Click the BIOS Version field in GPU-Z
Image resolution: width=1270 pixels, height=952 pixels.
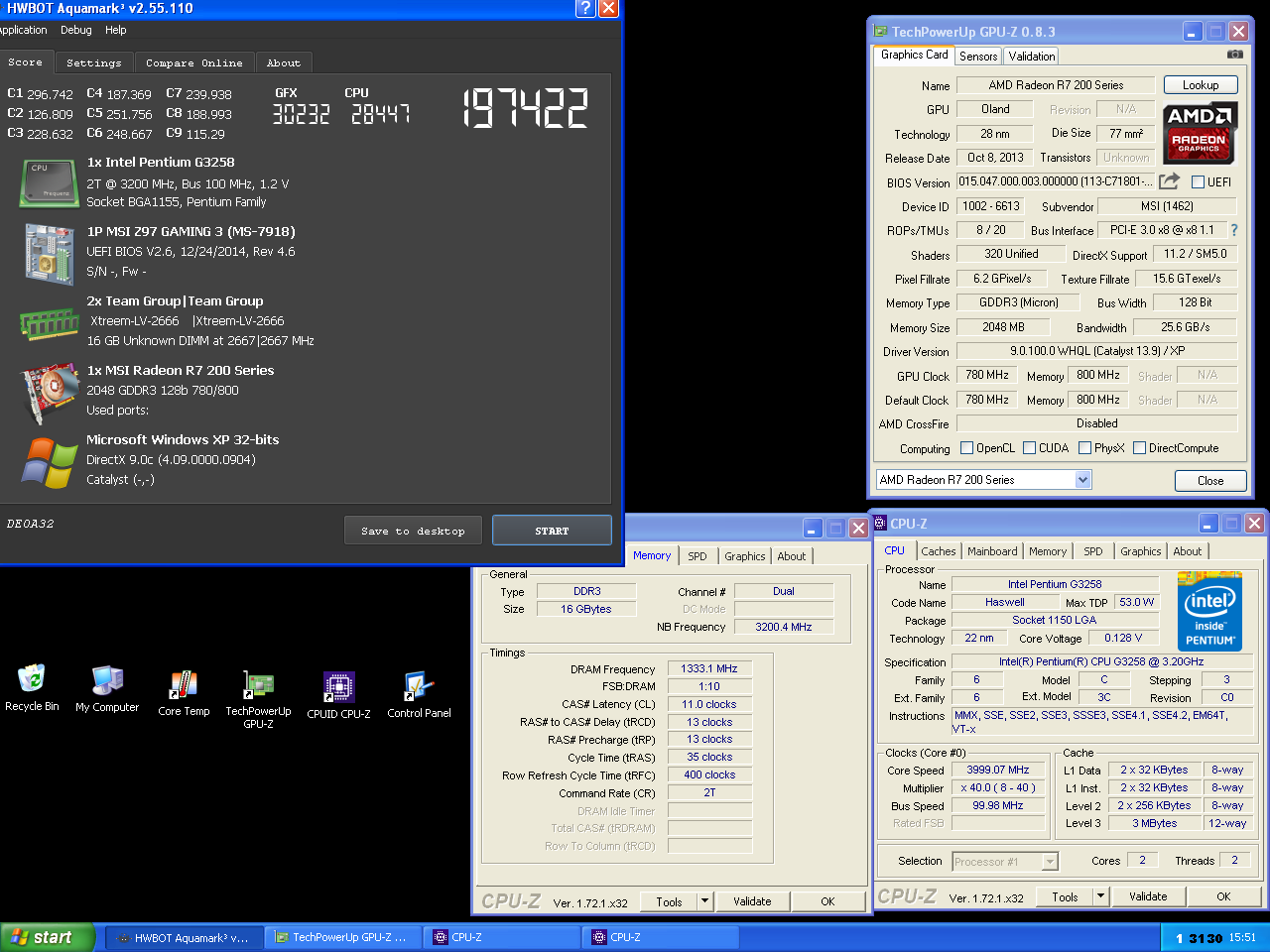[1055, 181]
